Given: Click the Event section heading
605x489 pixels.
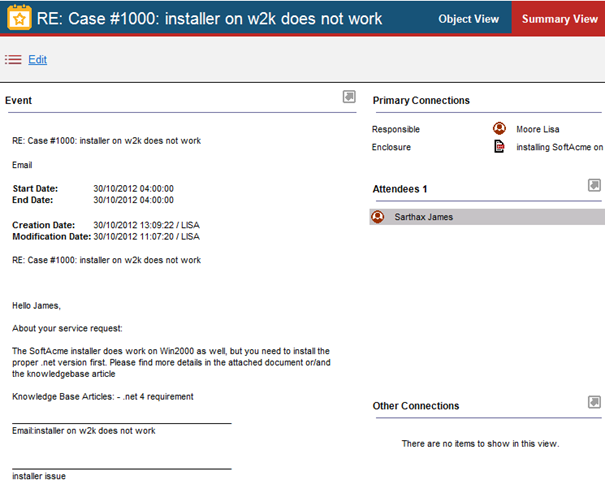Looking at the screenshot, I should tap(19, 100).
